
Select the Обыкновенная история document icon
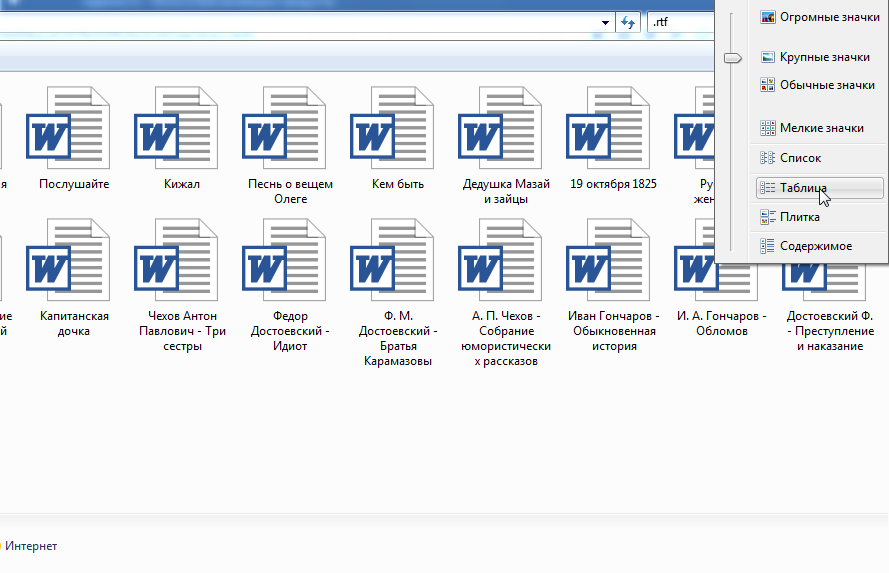click(x=608, y=260)
